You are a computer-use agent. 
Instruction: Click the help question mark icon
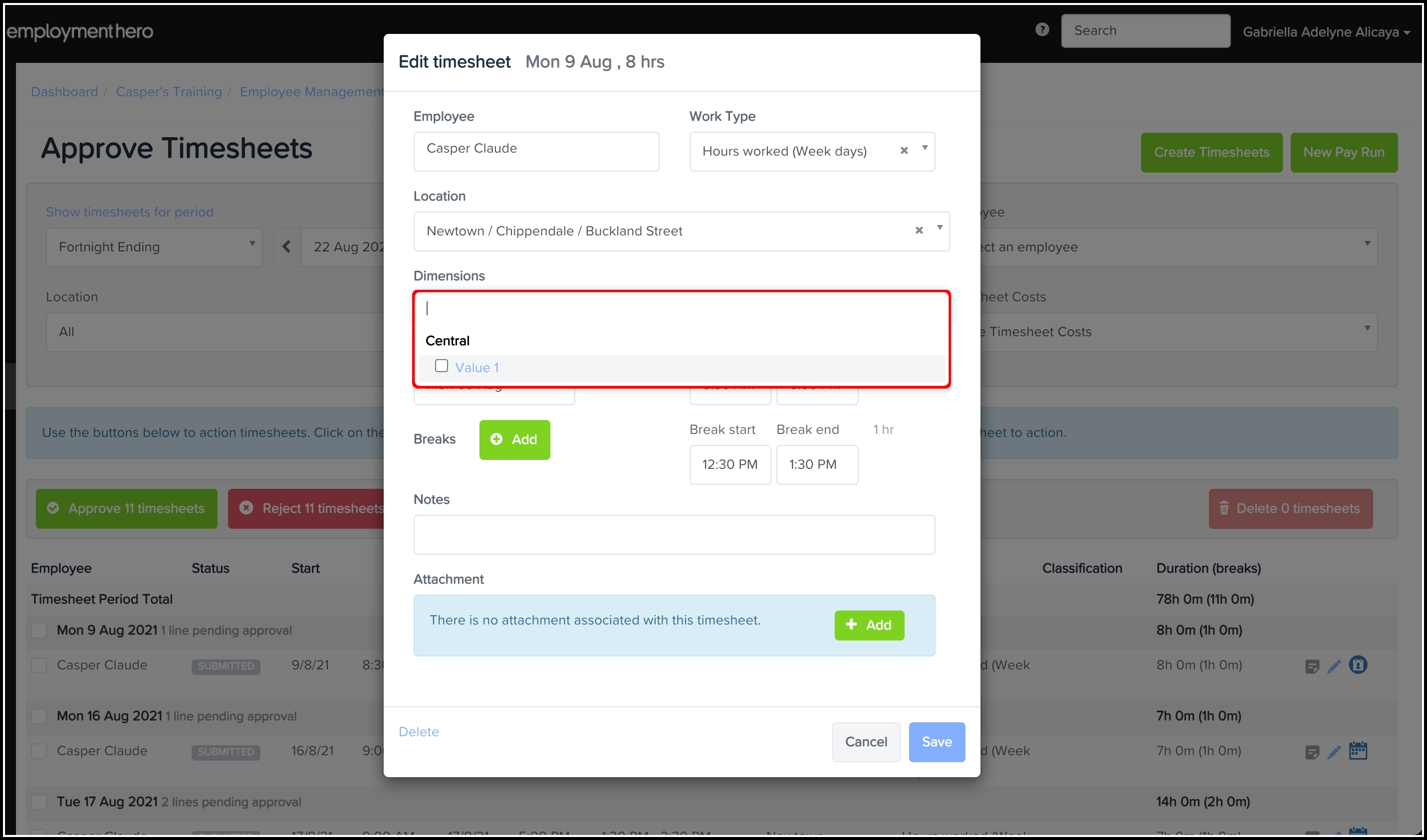pos(1041,29)
